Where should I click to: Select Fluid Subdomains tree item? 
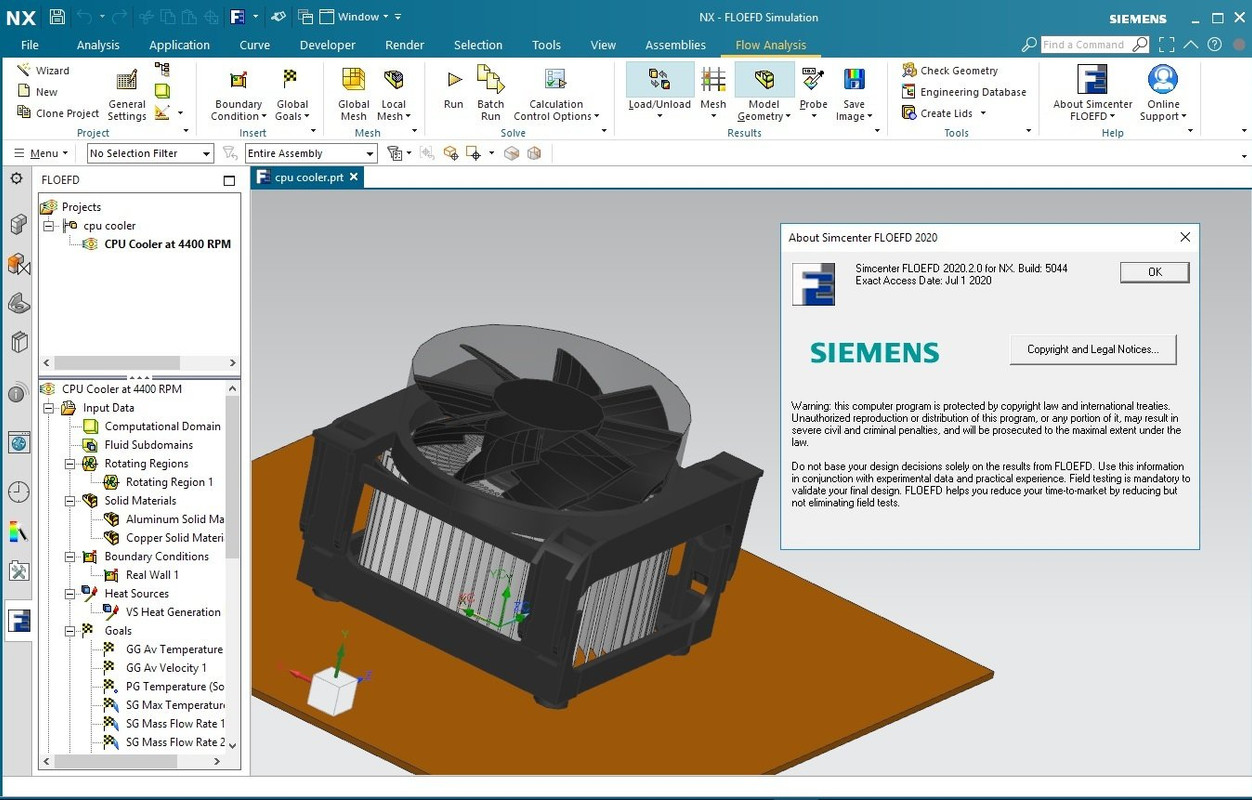tap(138, 445)
